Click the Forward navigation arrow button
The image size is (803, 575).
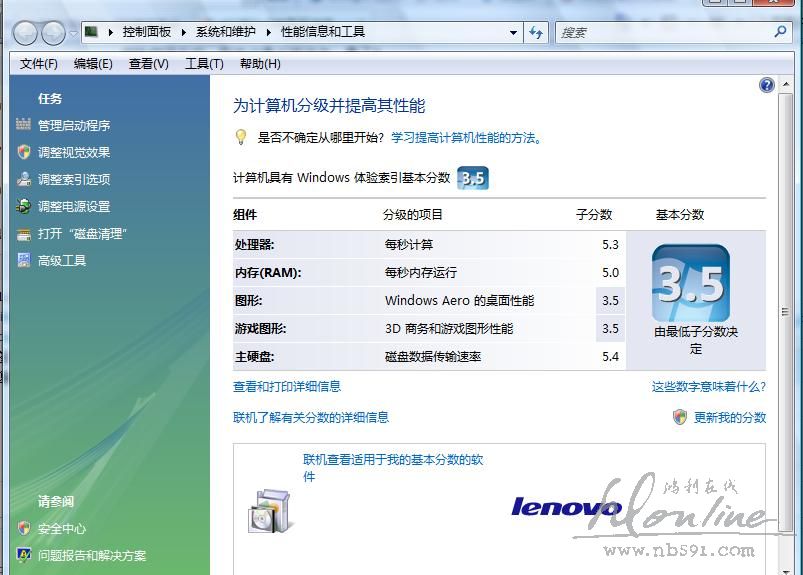tap(53, 33)
